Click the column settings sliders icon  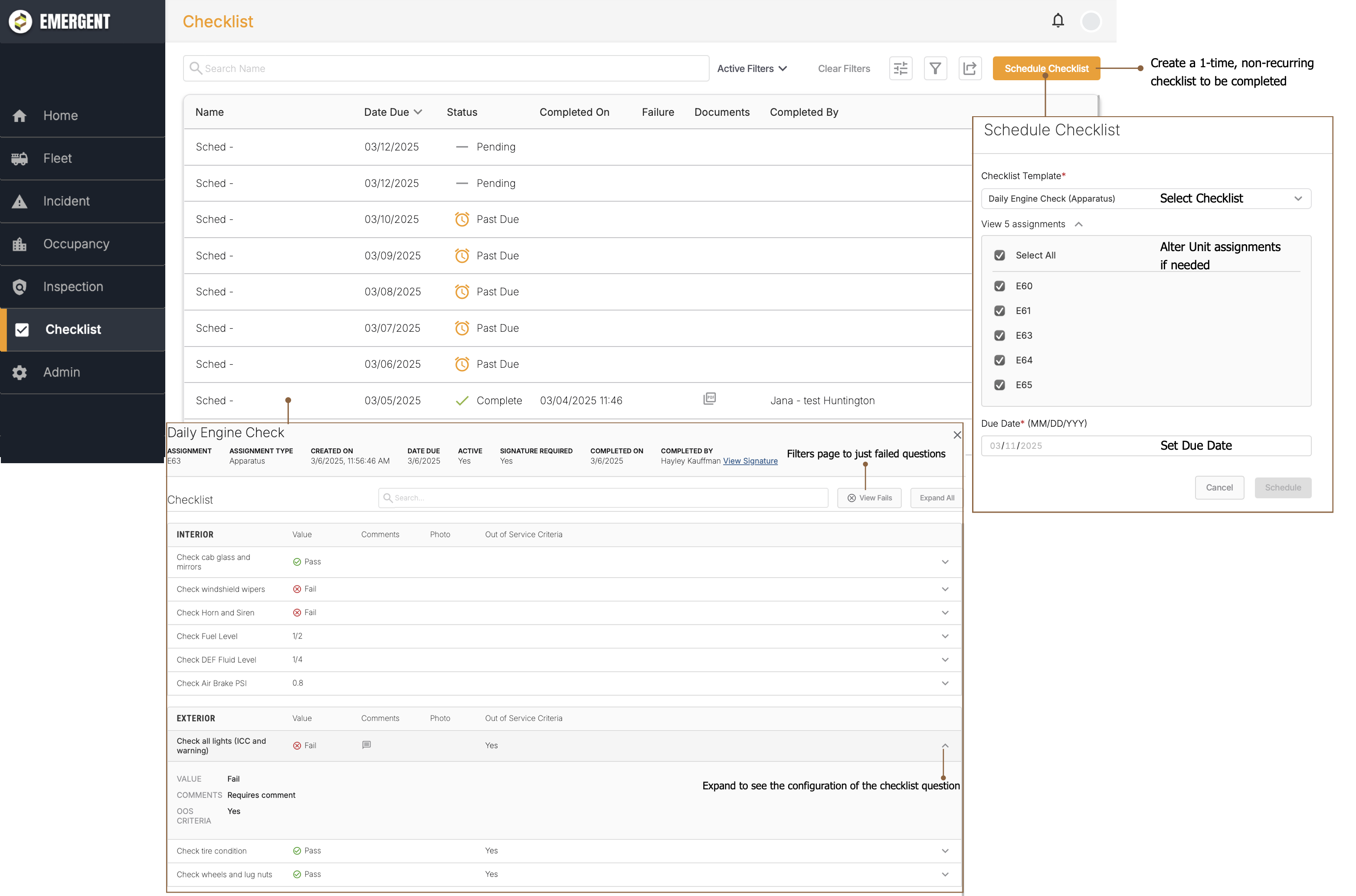pos(901,69)
